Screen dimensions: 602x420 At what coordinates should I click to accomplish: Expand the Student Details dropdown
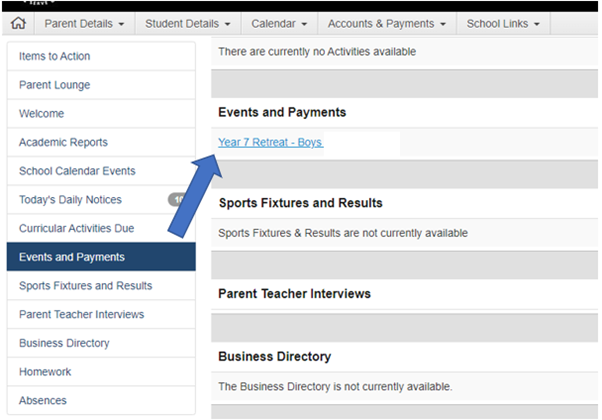tap(187, 23)
